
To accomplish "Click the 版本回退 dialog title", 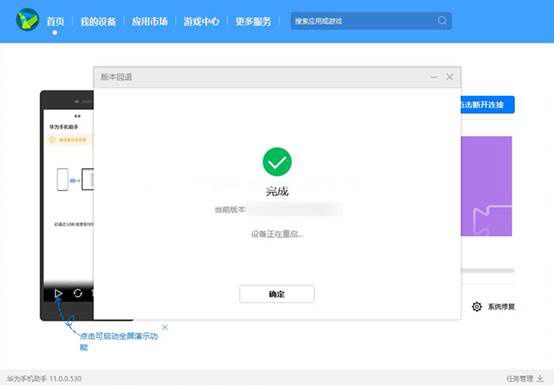I will [x=116, y=77].
